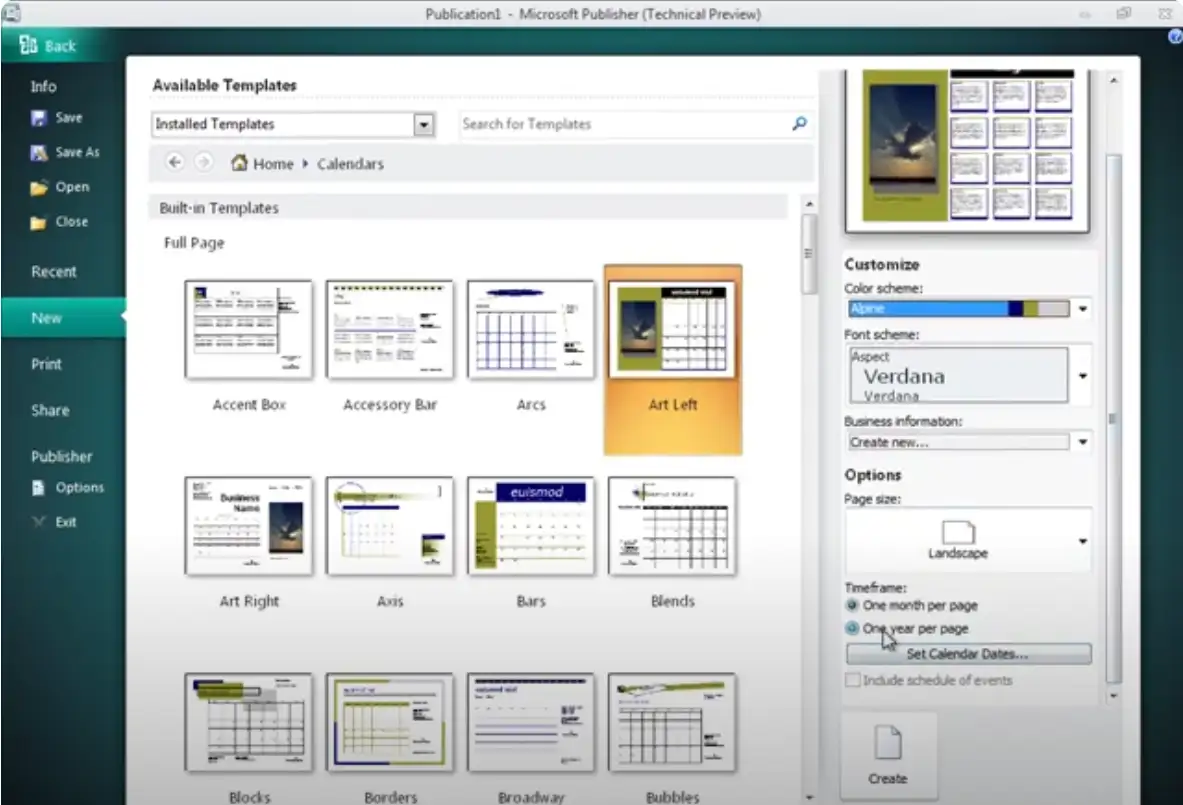Click Set Calendar Dates button

pos(967,654)
